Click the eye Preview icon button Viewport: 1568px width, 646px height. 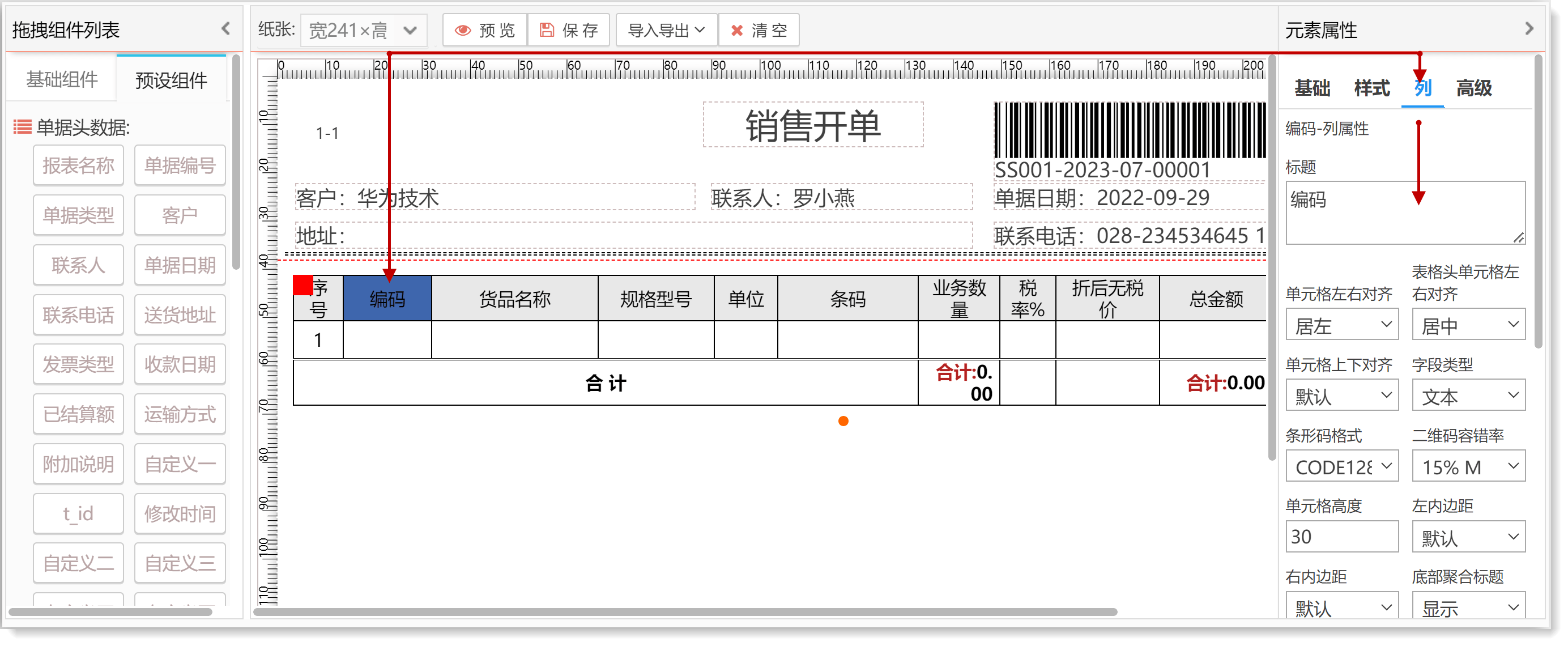(x=484, y=31)
